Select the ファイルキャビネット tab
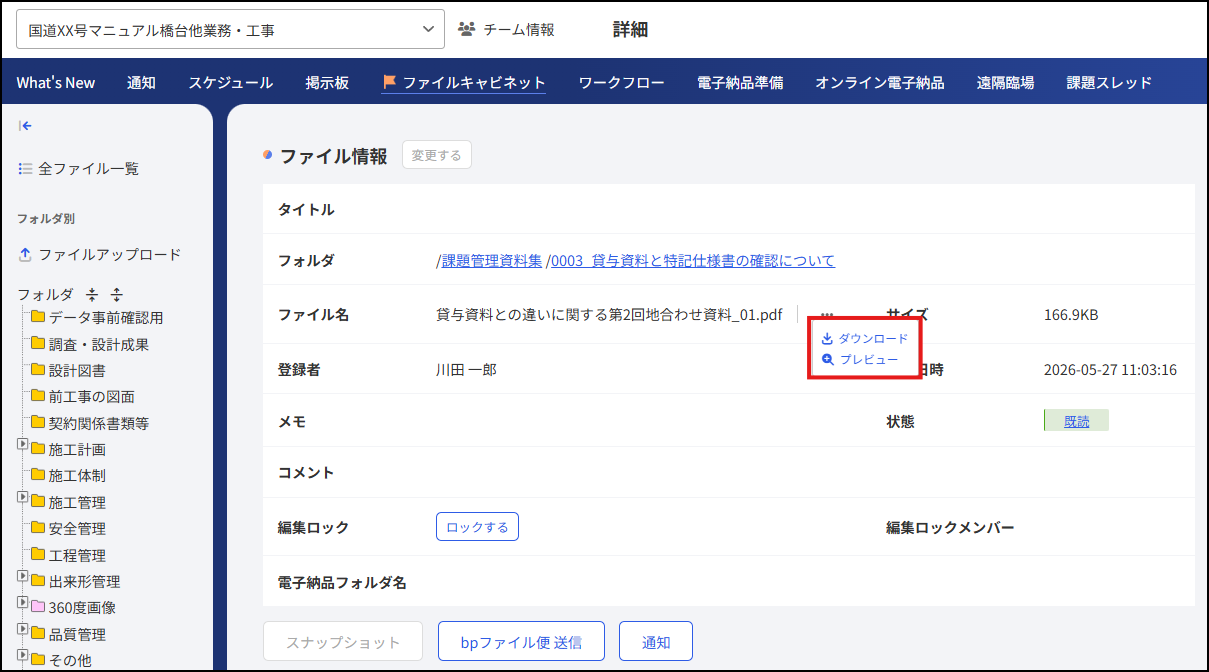 464,83
